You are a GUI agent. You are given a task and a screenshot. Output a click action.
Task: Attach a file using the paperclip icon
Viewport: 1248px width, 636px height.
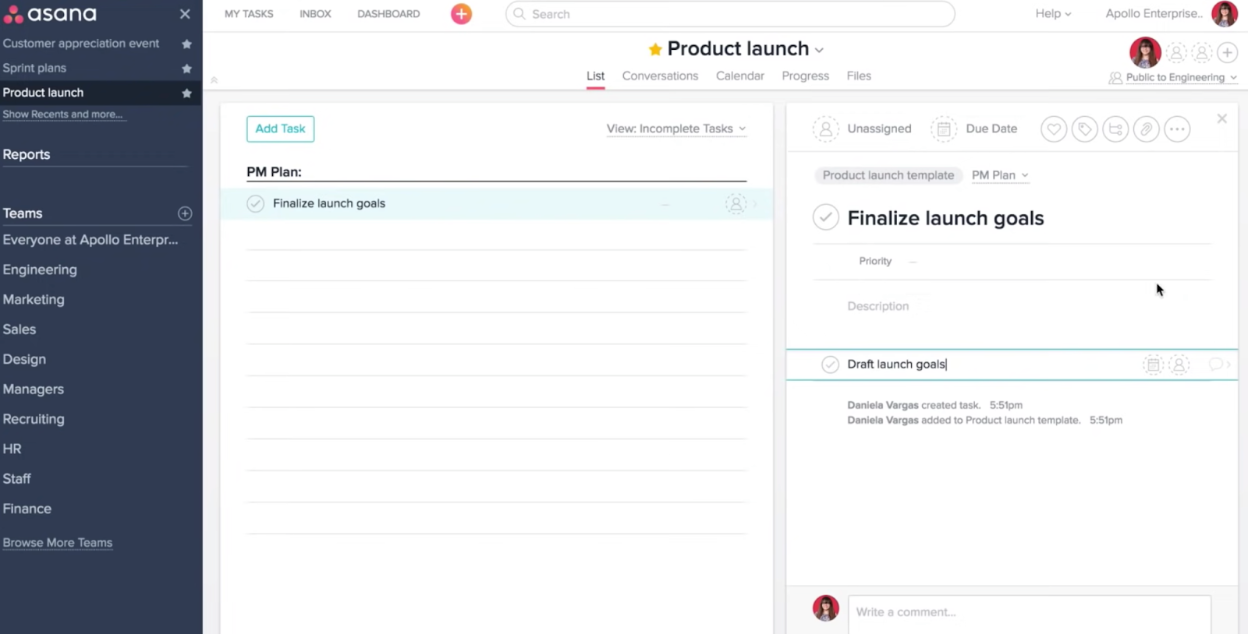[x=1146, y=129]
